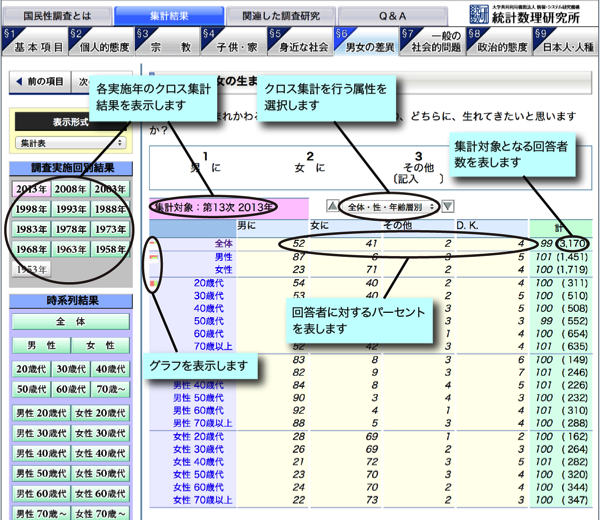Select survey year 1968年
Viewport: 600px width, 520px height.
[31, 249]
